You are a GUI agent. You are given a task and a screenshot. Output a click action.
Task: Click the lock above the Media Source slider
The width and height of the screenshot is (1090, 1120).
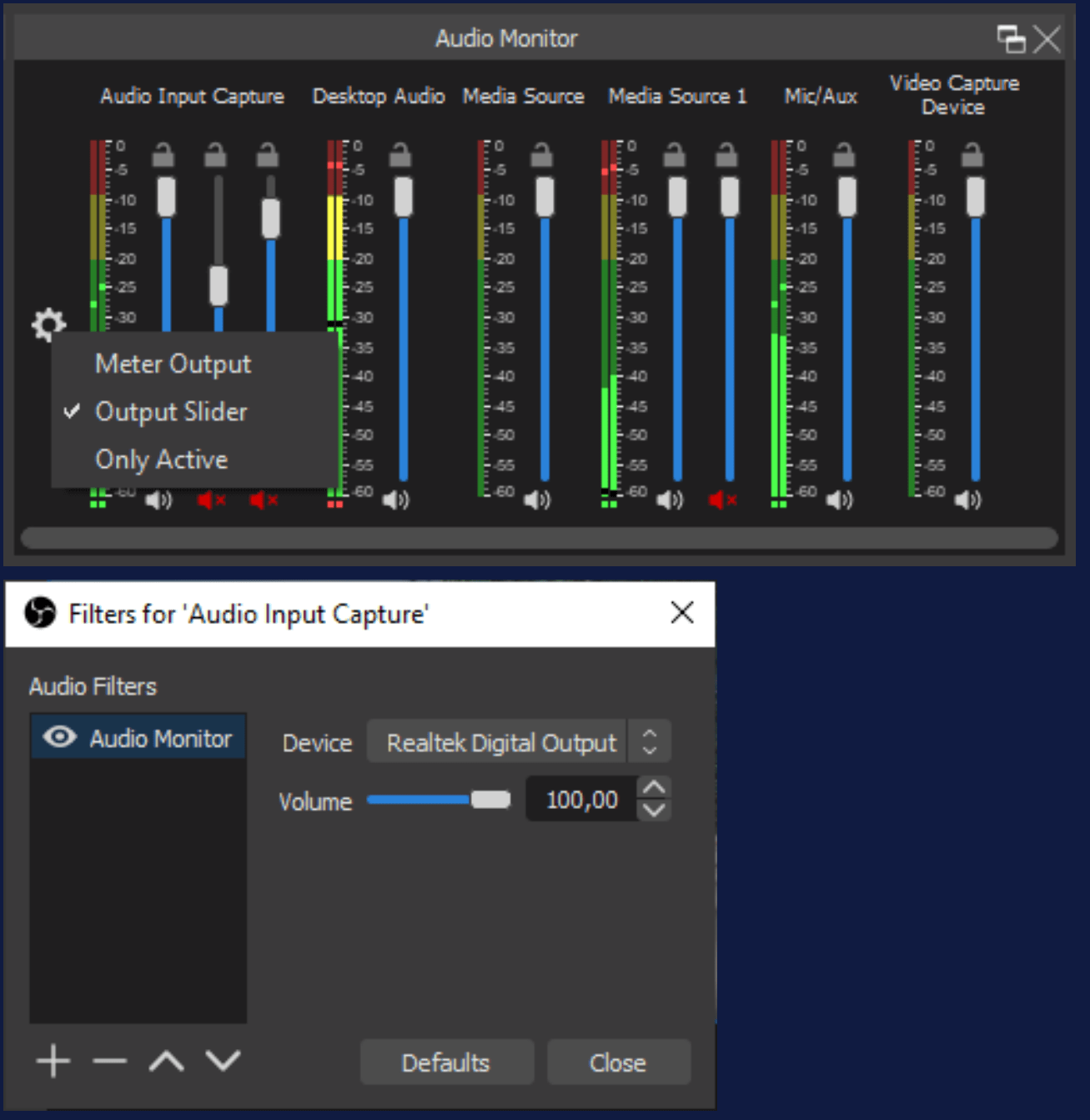coord(542,155)
